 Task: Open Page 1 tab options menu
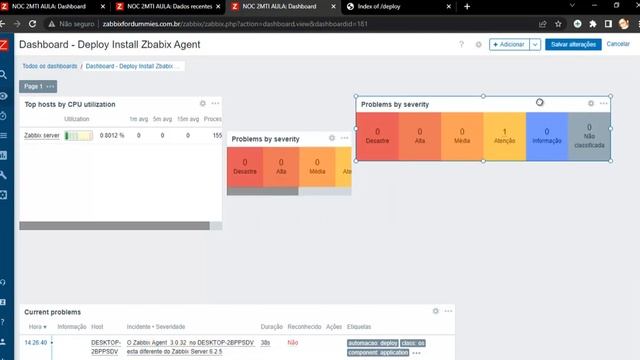(50, 86)
